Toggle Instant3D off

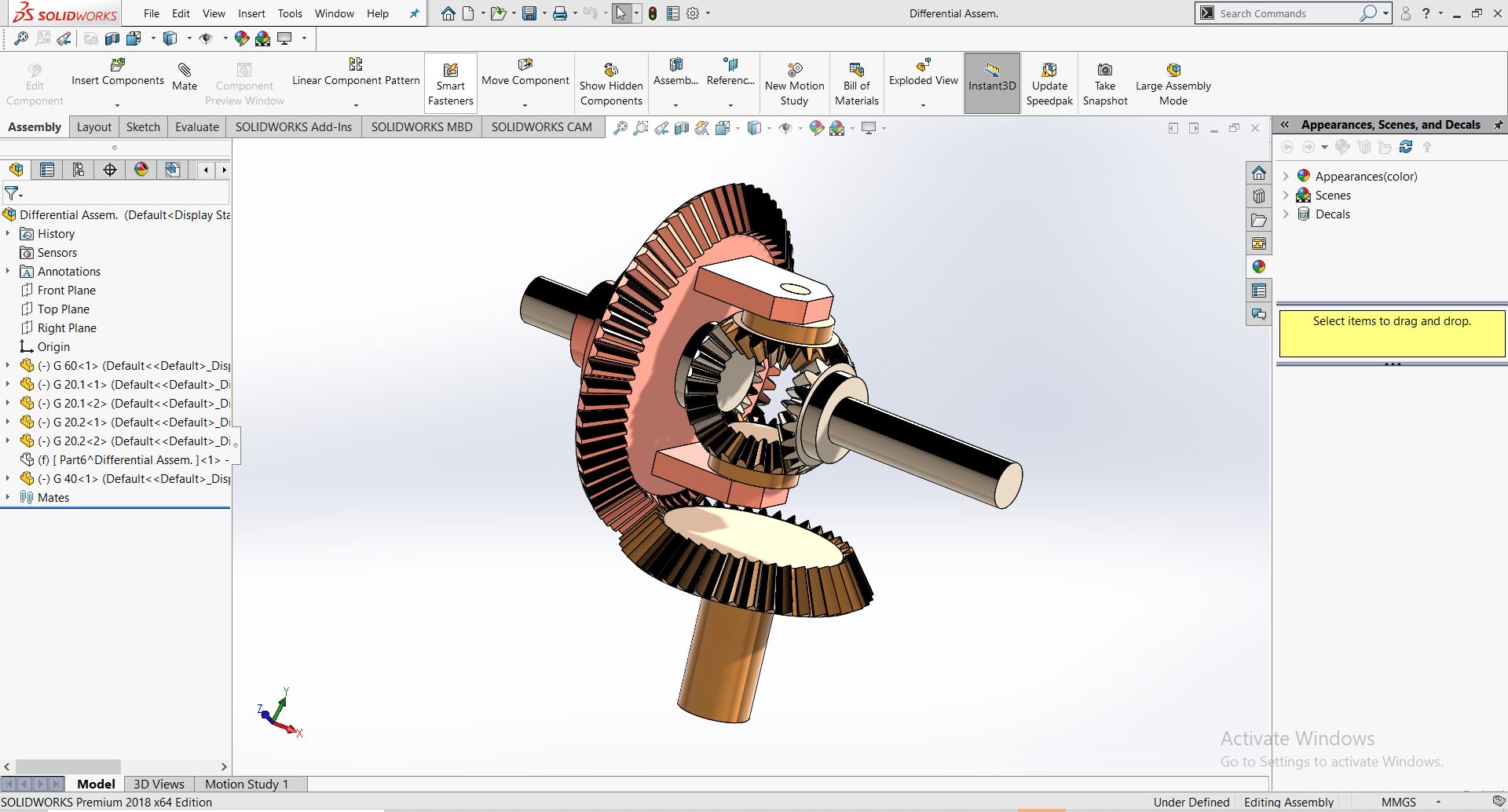[x=992, y=84]
